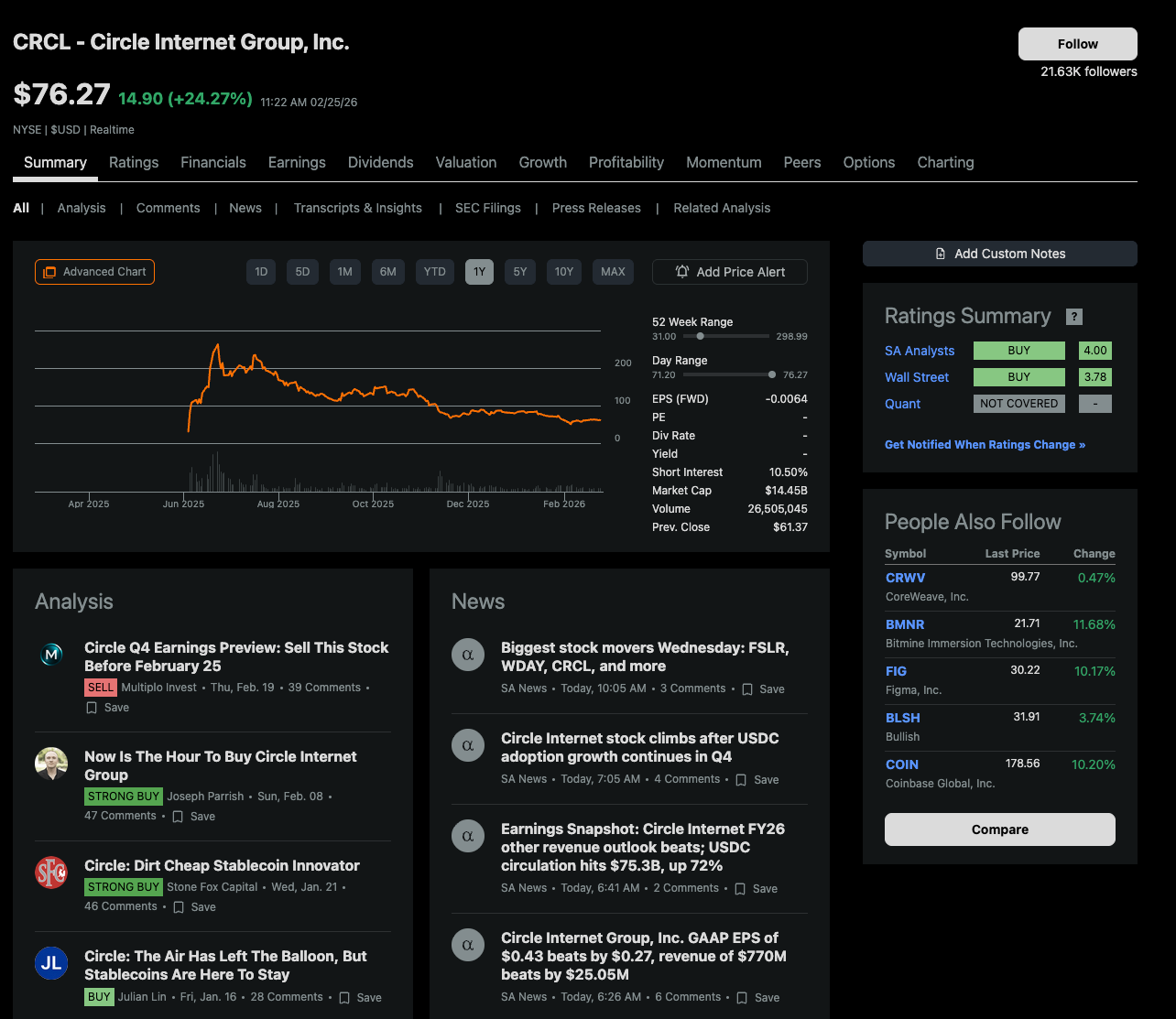Select the 5D chart range

coord(302,272)
